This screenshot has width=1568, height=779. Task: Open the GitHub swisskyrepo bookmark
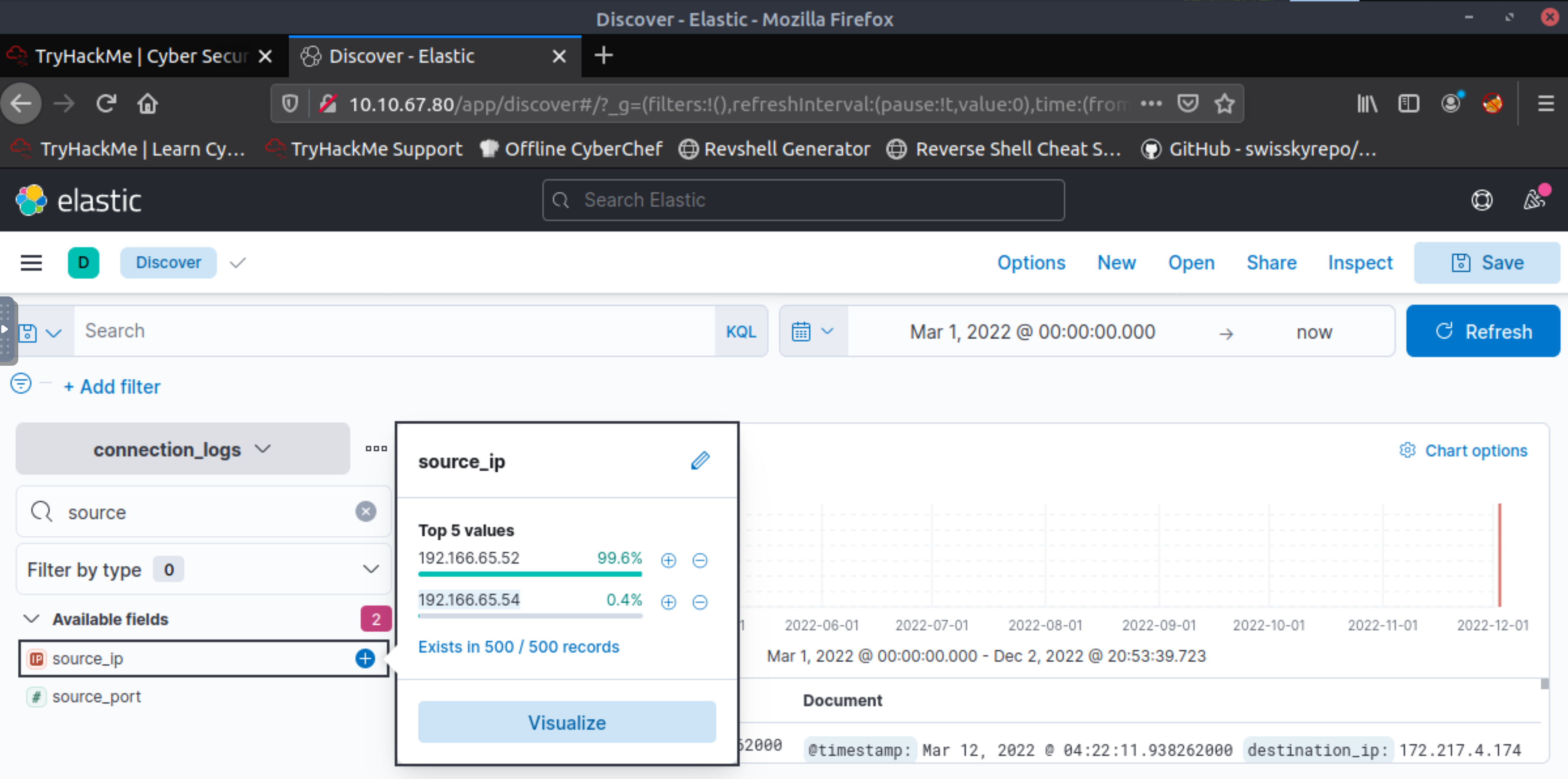tap(1259, 149)
